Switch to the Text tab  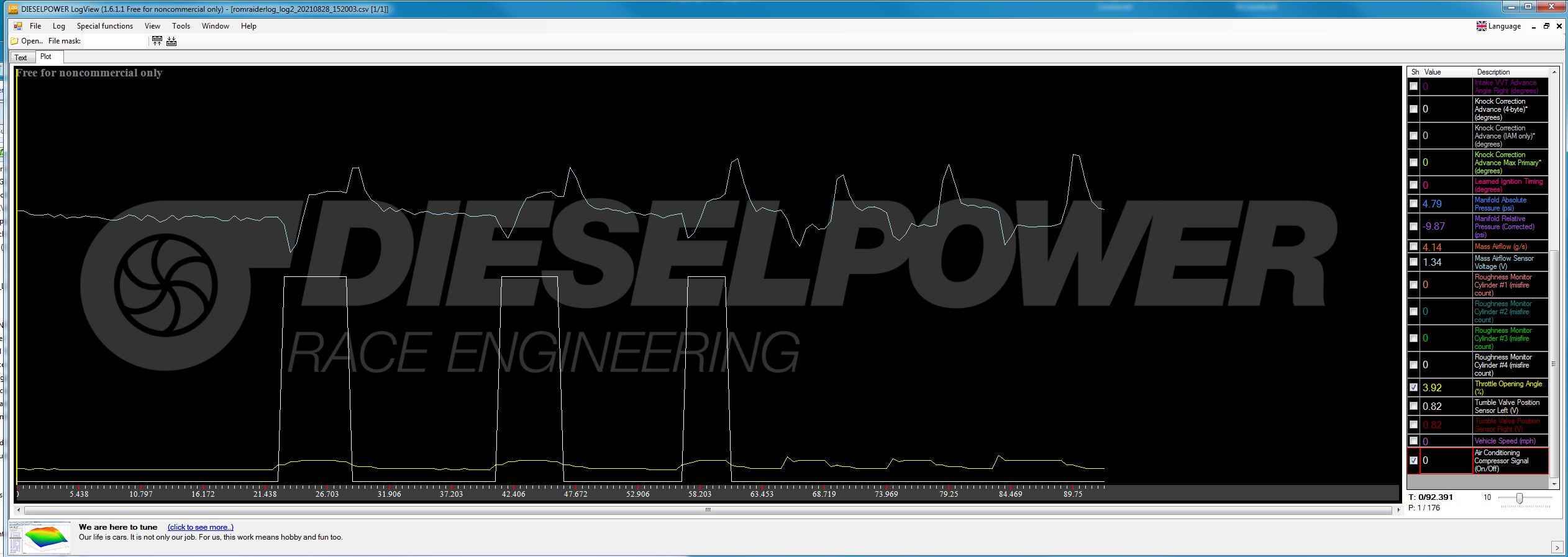21,58
